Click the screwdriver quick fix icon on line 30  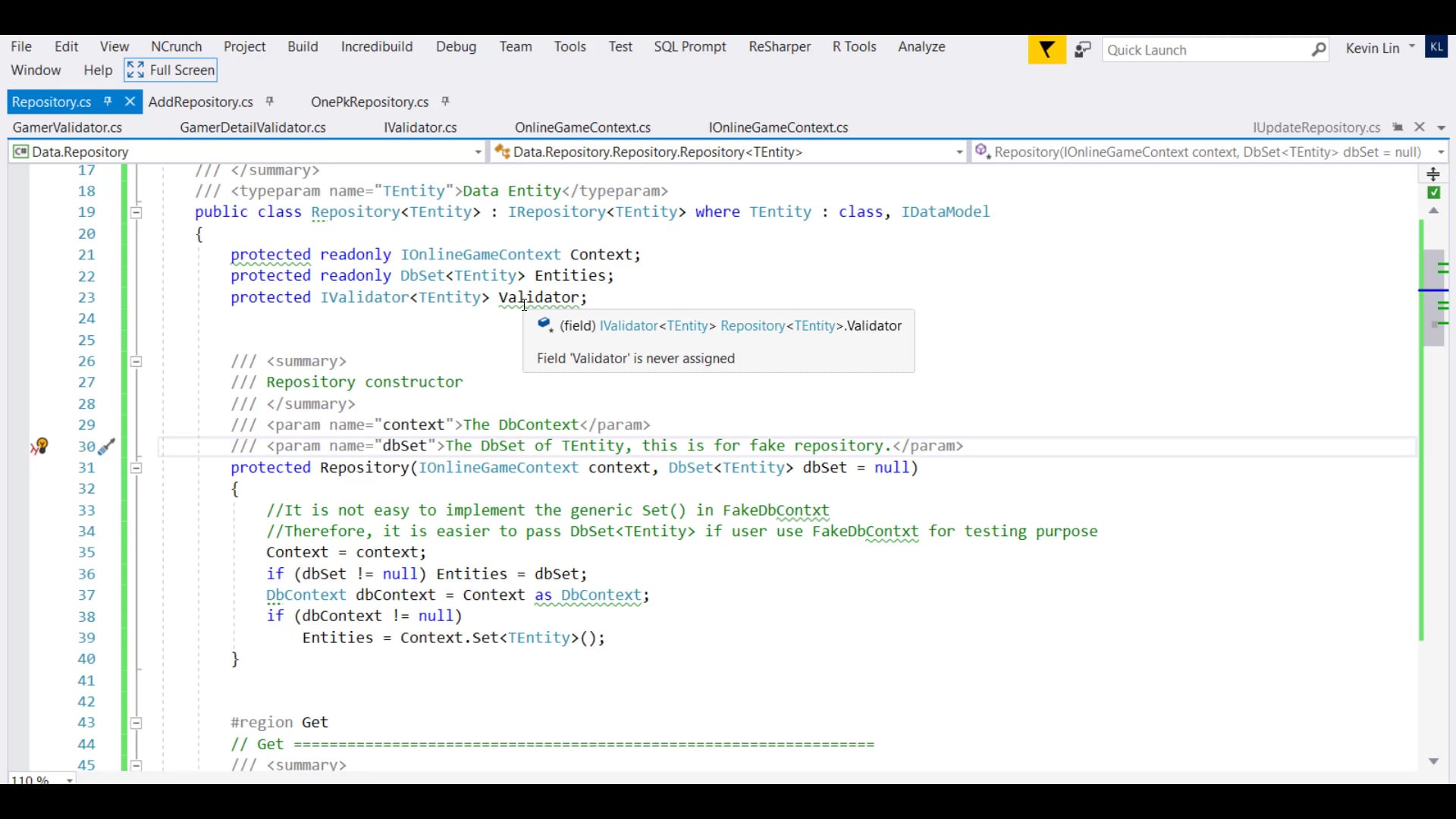pos(107,447)
